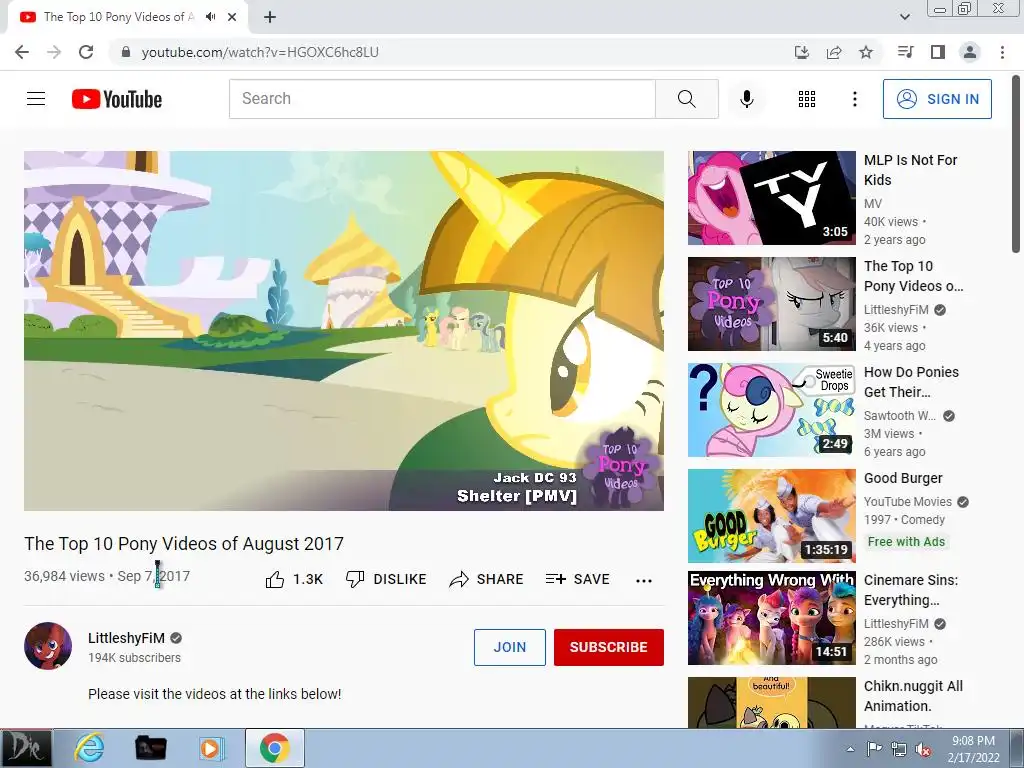This screenshot has width=1024, height=768.
Task: Click the share page icon in address bar
Action: (x=834, y=52)
